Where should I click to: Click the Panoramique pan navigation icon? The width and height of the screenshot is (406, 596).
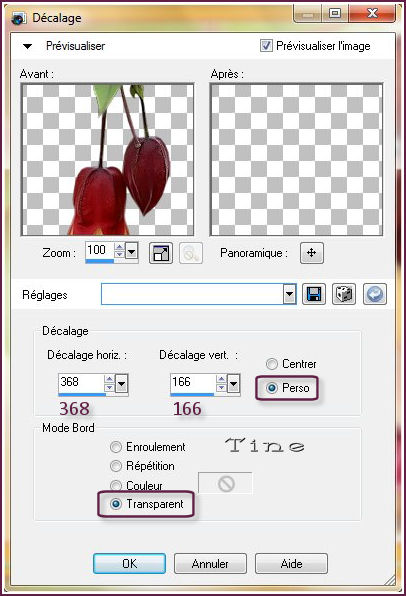(312, 253)
